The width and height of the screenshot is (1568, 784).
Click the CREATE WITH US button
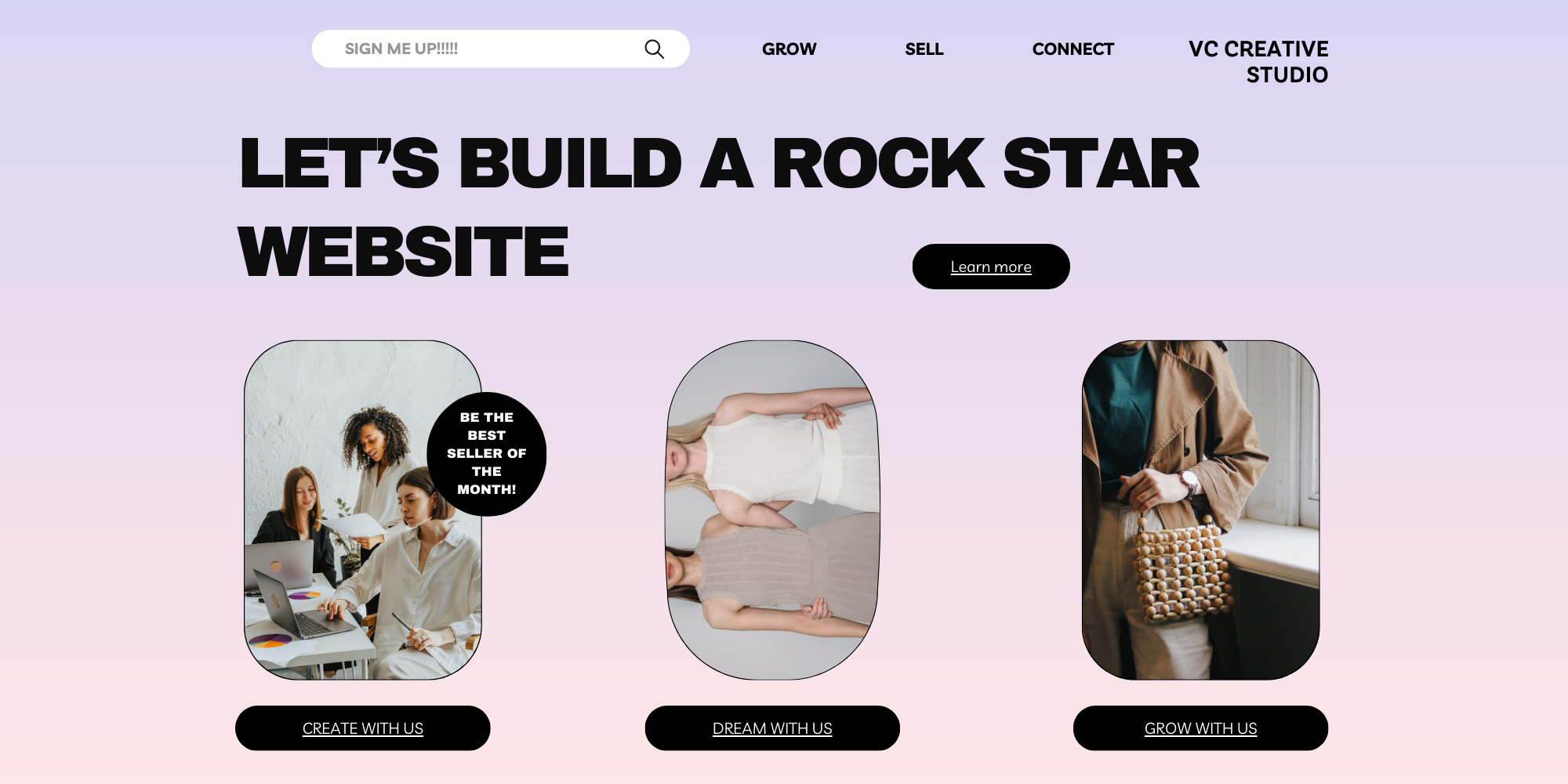click(x=363, y=728)
